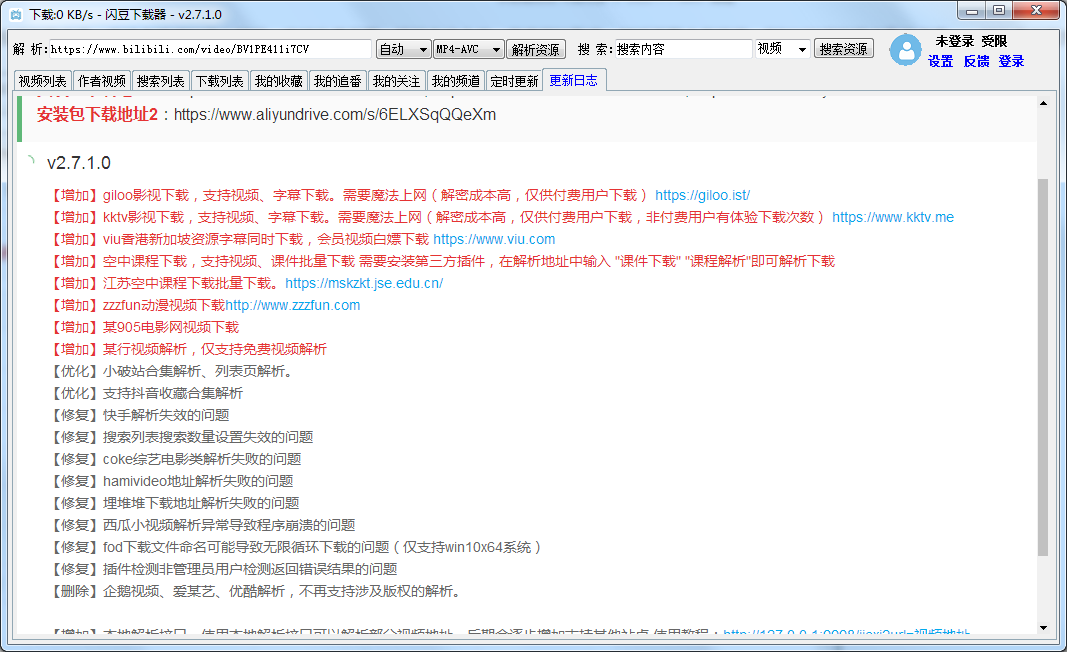Click the 未登录 受限 status text
This screenshot has height=652, width=1067.
[971, 42]
